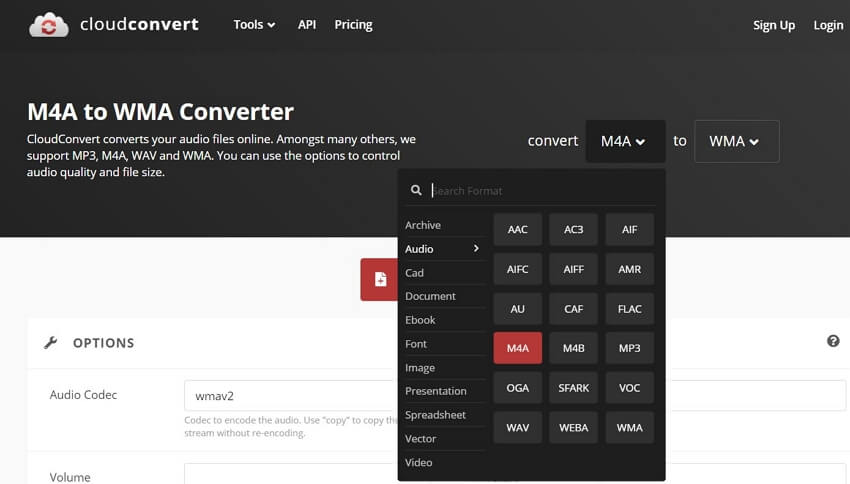Image resolution: width=850 pixels, height=484 pixels.
Task: Choose the OGA format button
Action: click(518, 388)
